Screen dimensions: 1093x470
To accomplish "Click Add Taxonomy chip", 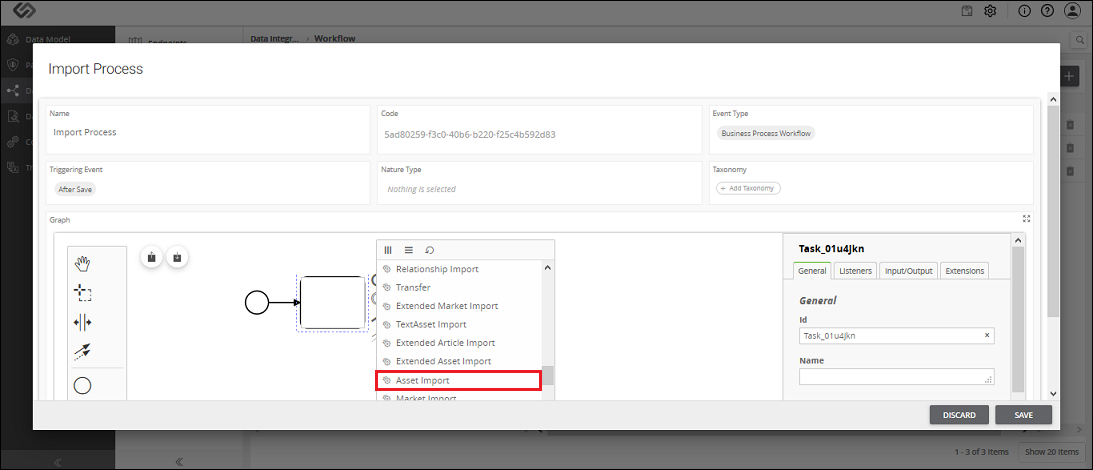I will 748,188.
